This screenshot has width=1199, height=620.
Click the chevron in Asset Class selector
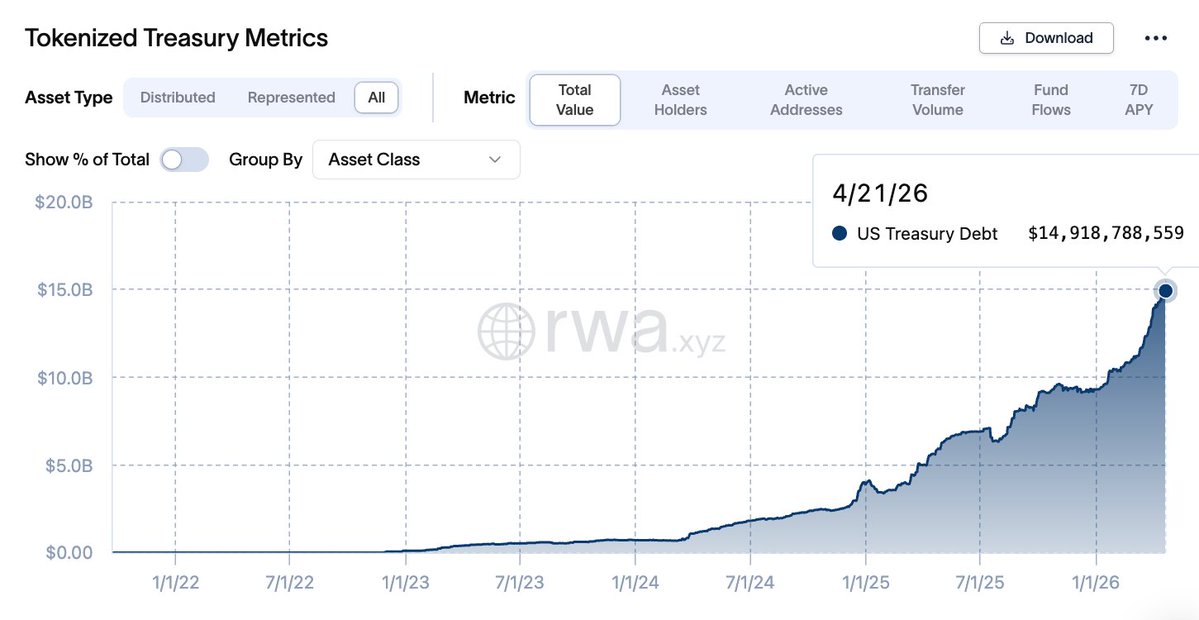coord(495,160)
